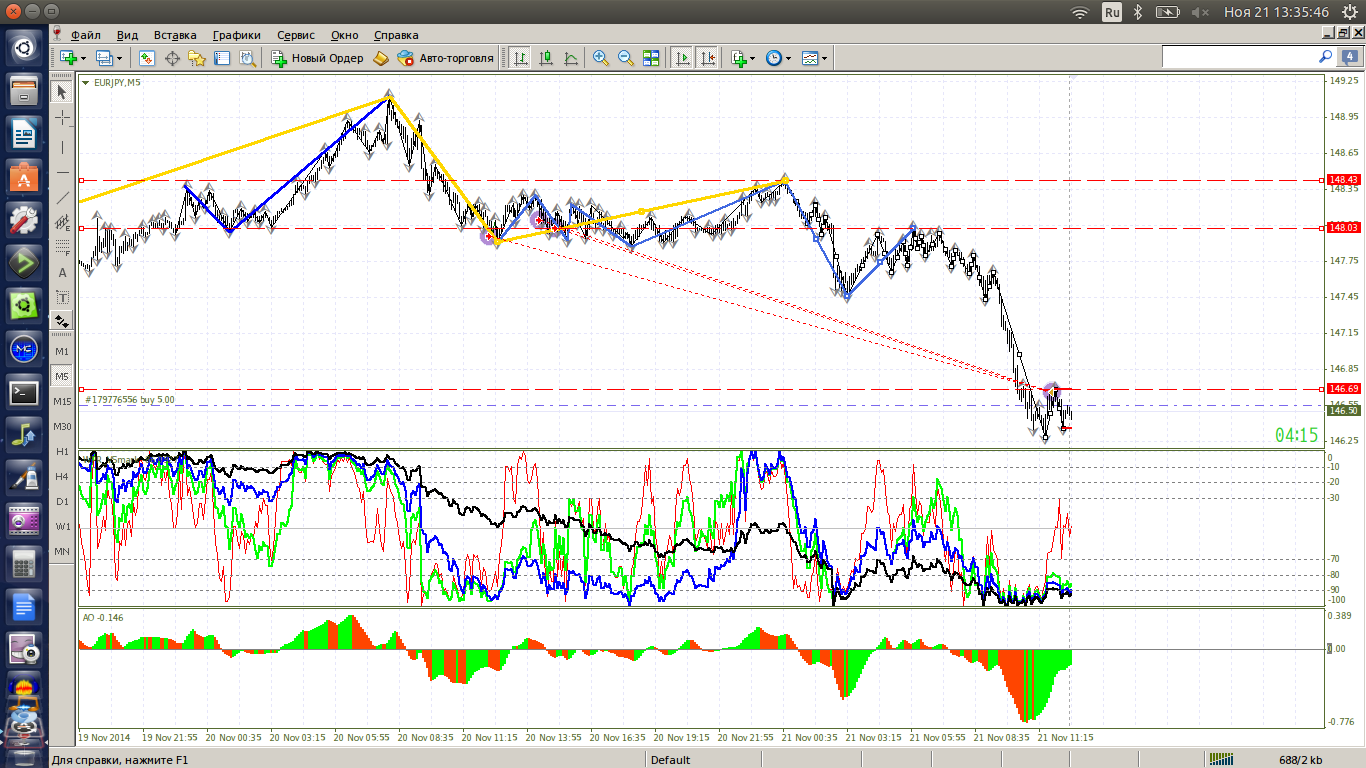Toggle the auto scroll chart button
The width and height of the screenshot is (1366, 768).
pyautogui.click(x=683, y=58)
